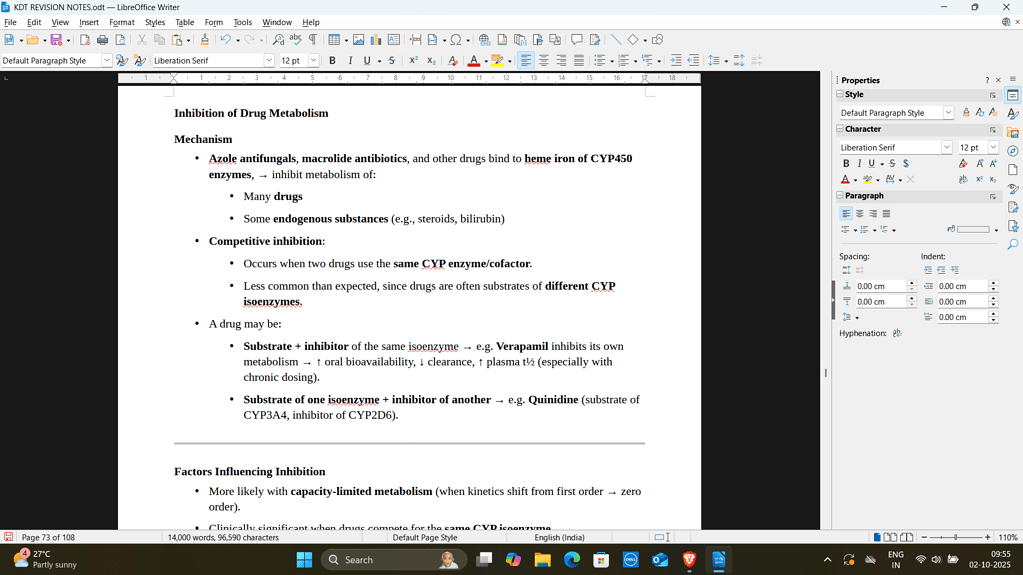Click English (India) language field
Image resolution: width=1023 pixels, height=575 pixels.
[560, 537]
